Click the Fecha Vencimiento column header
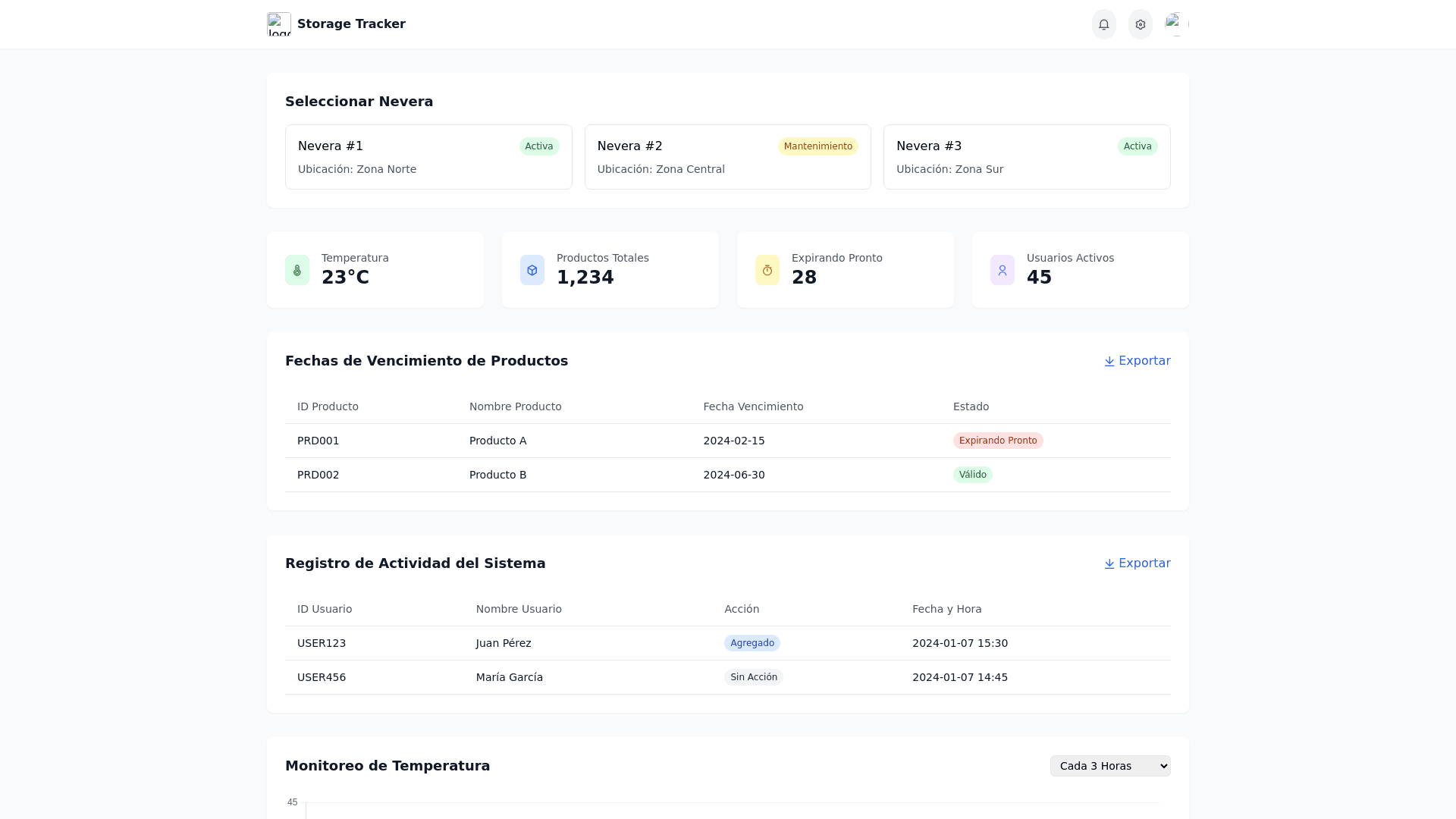Image resolution: width=1456 pixels, height=819 pixels. pyautogui.click(x=753, y=406)
